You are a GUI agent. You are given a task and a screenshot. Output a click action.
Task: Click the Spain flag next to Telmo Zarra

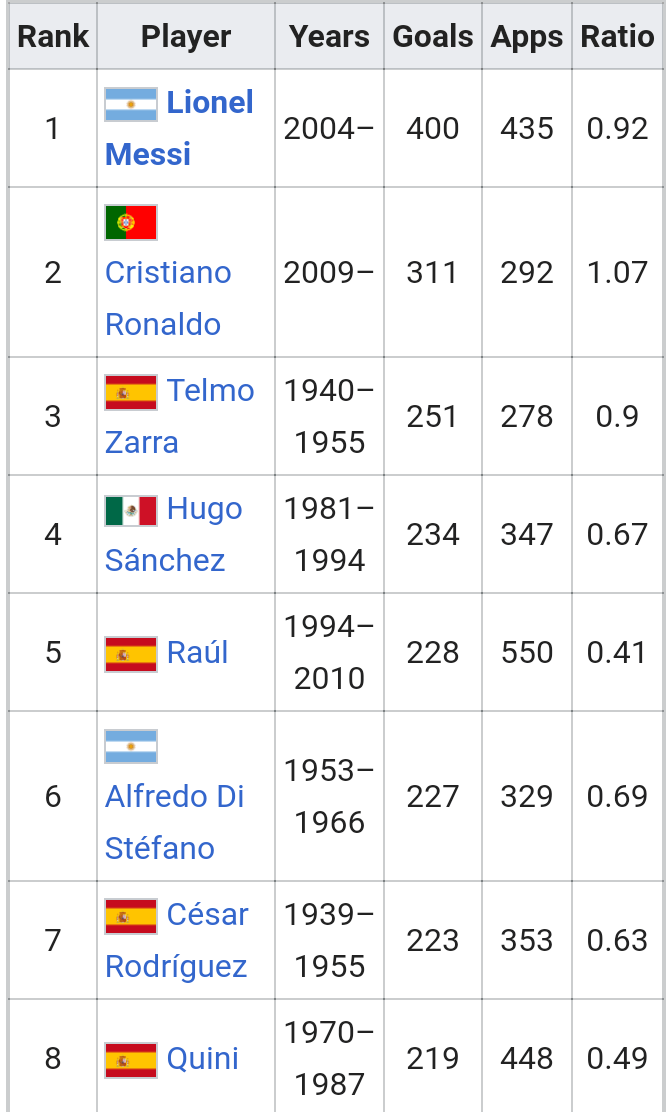tap(130, 393)
